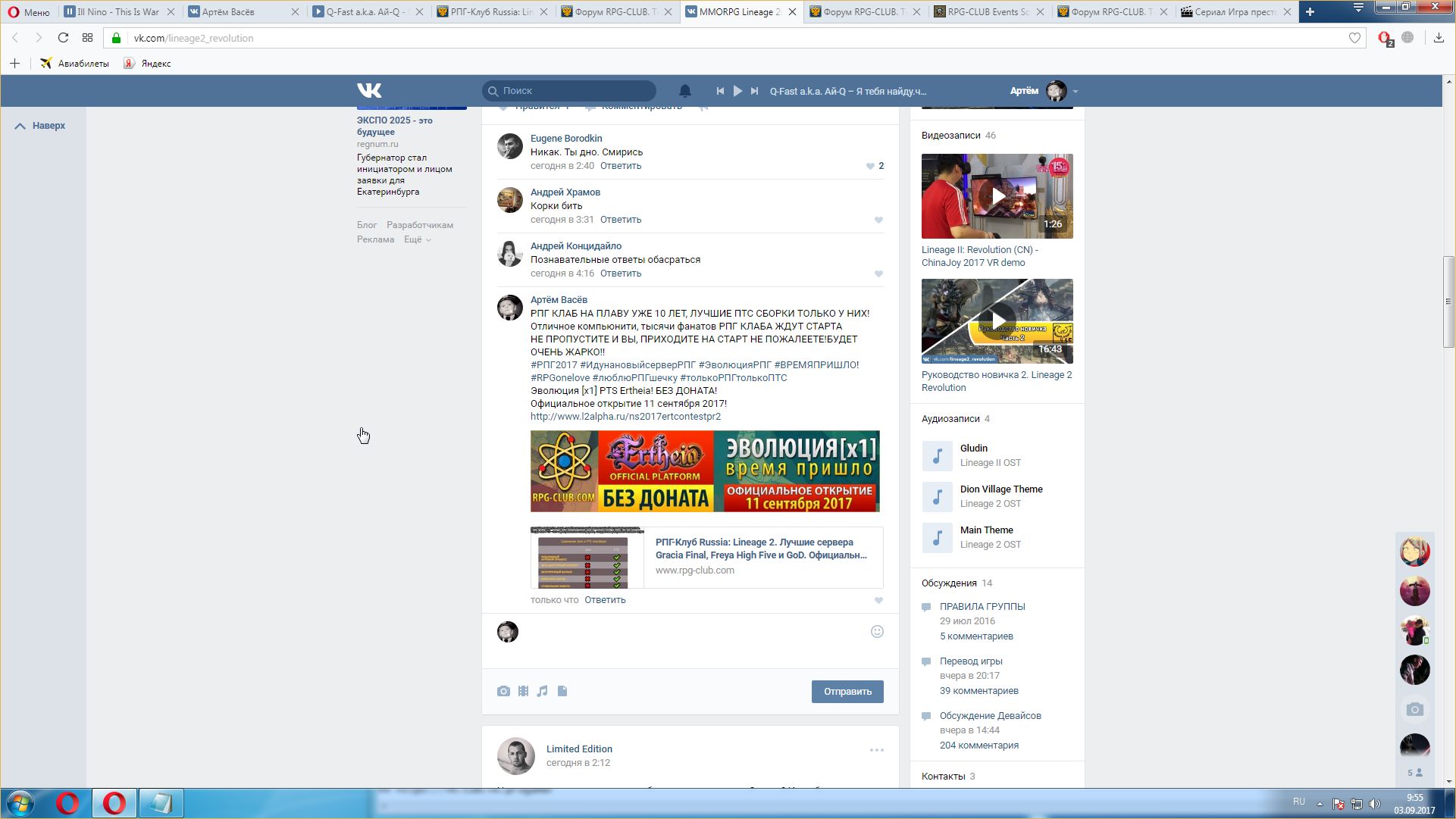
Task: Reply to Андрей Концидайло's comment
Action: pyautogui.click(x=621, y=274)
